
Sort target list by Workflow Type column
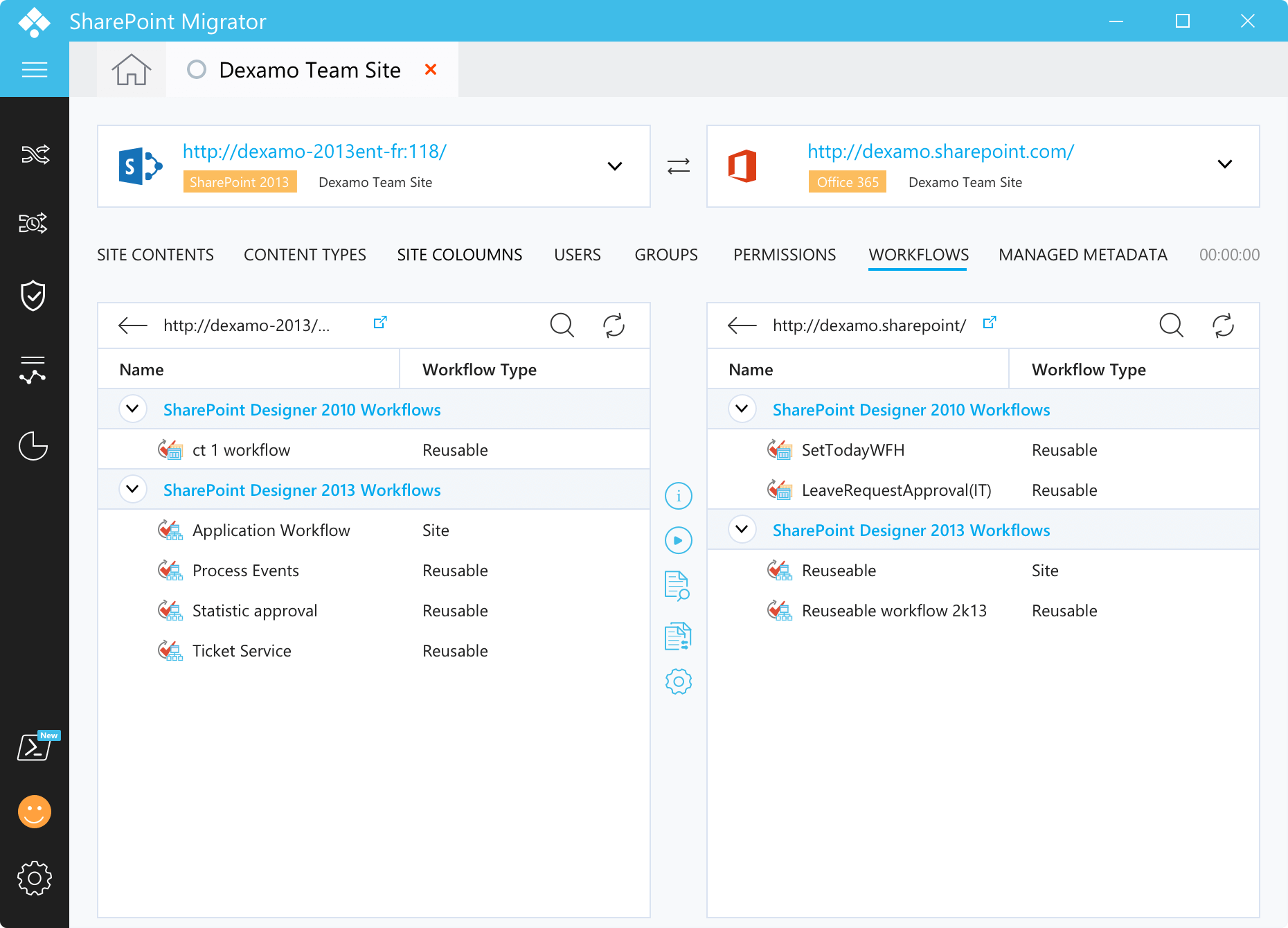1134,369
